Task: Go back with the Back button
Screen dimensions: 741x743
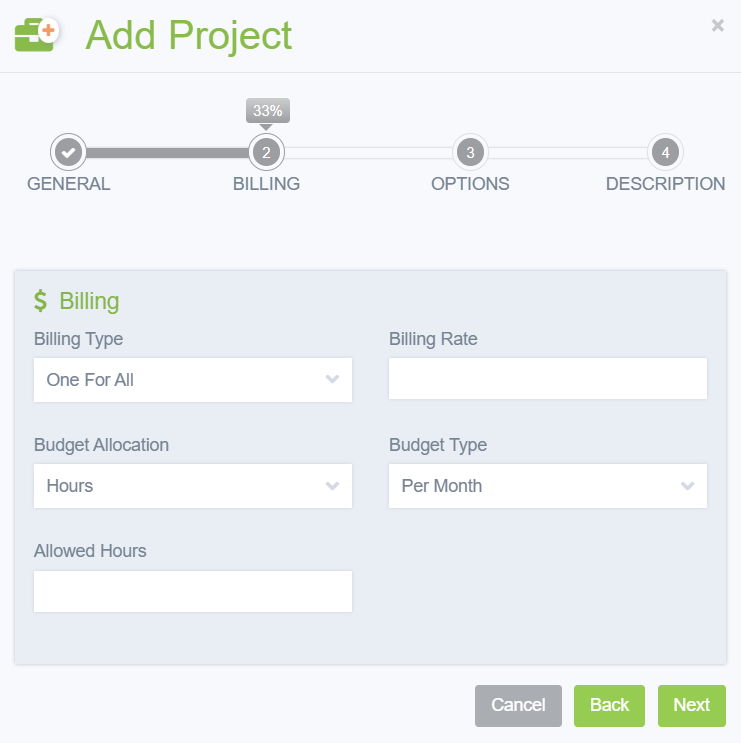Action: click(x=609, y=705)
